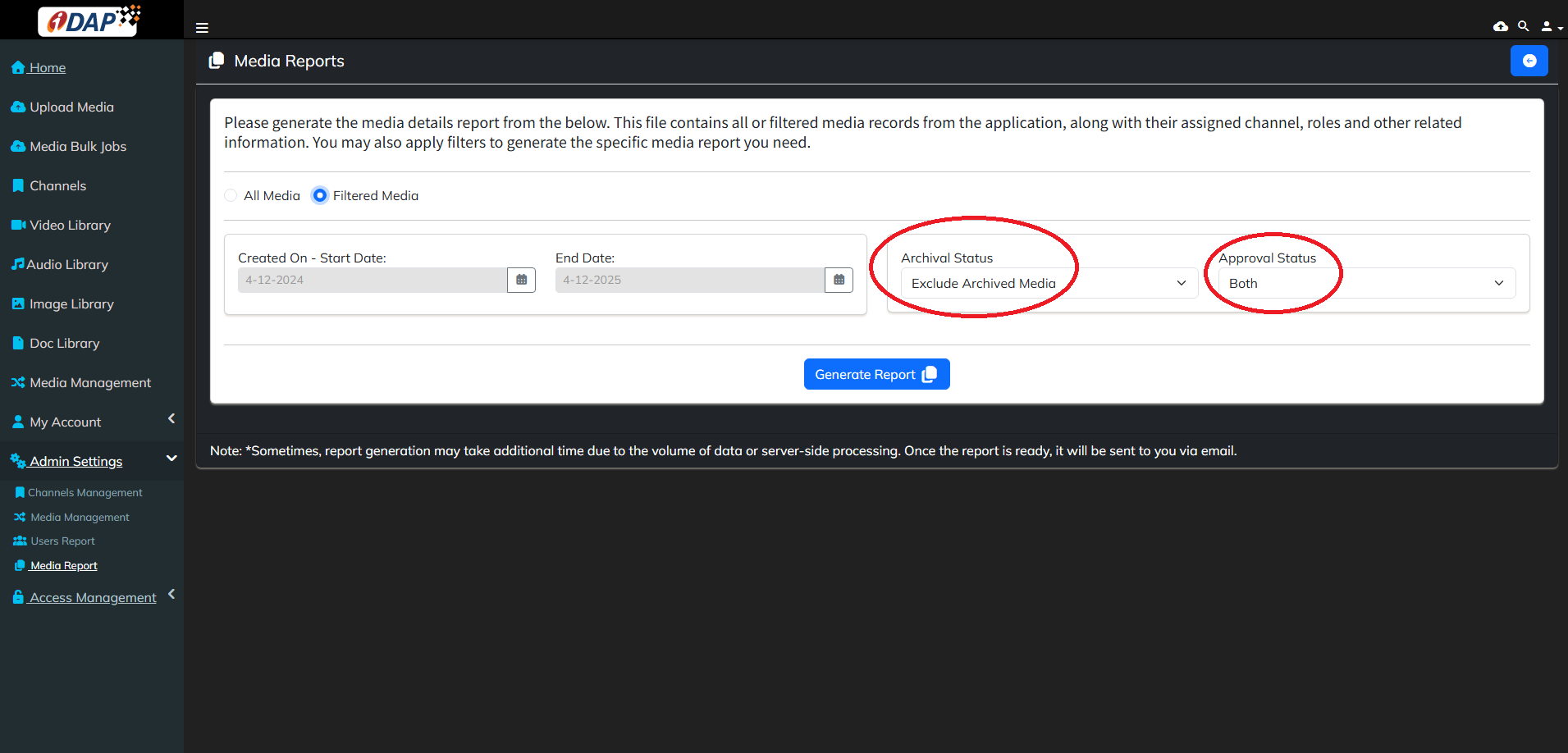Open Media Bulk Jobs from sidebar

click(78, 146)
